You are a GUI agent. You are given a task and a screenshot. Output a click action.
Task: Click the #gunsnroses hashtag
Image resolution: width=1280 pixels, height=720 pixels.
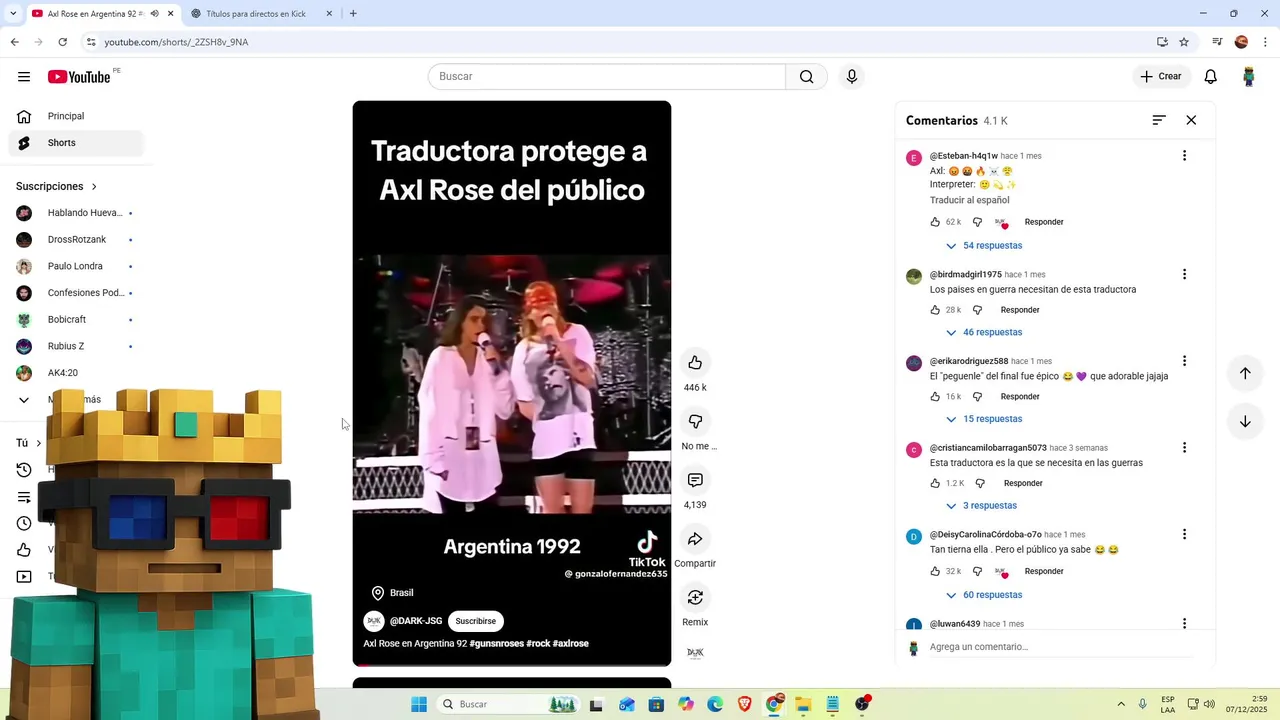click(496, 643)
